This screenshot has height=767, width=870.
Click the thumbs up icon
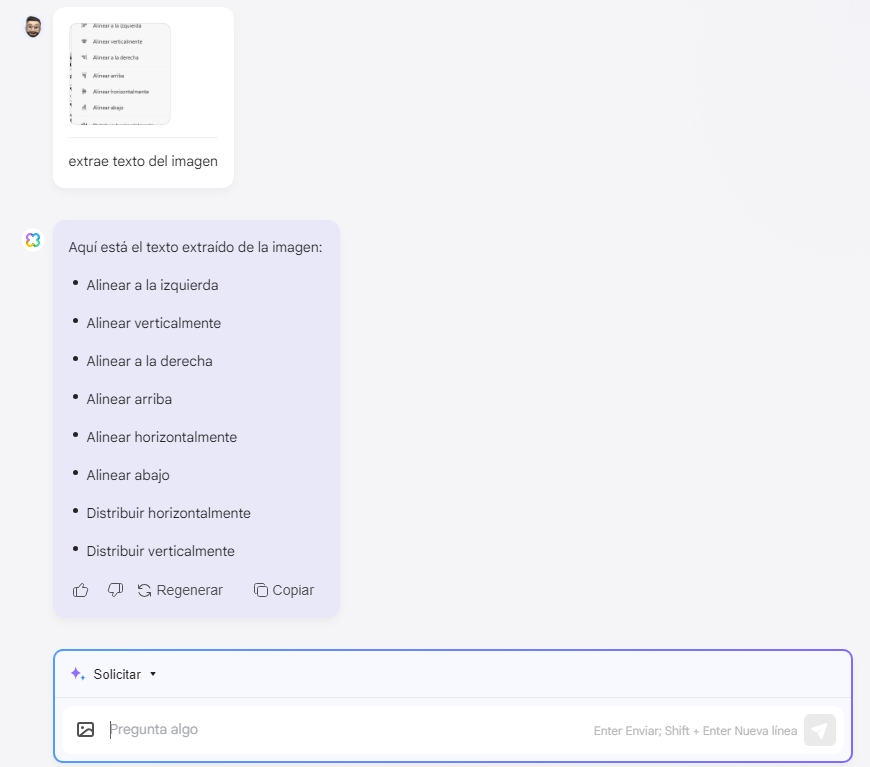[80, 590]
